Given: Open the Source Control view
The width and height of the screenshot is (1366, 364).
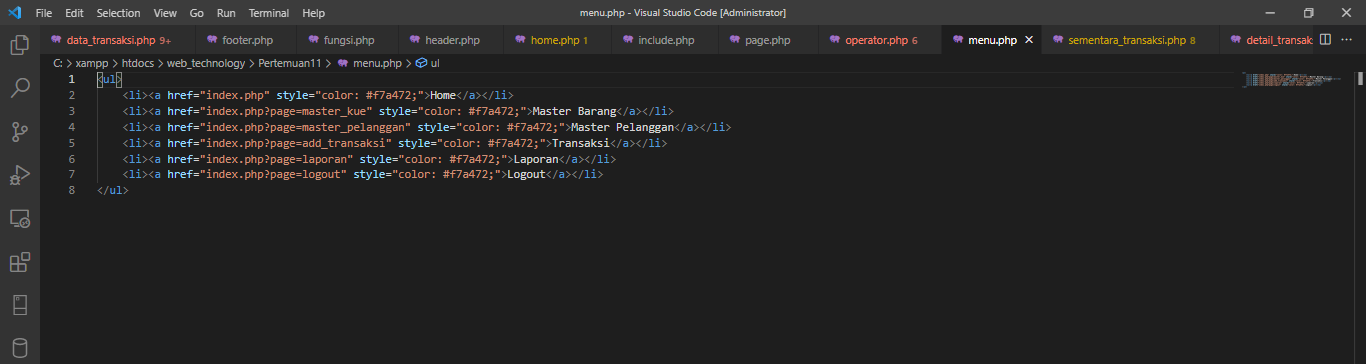Looking at the screenshot, I should click(x=19, y=132).
